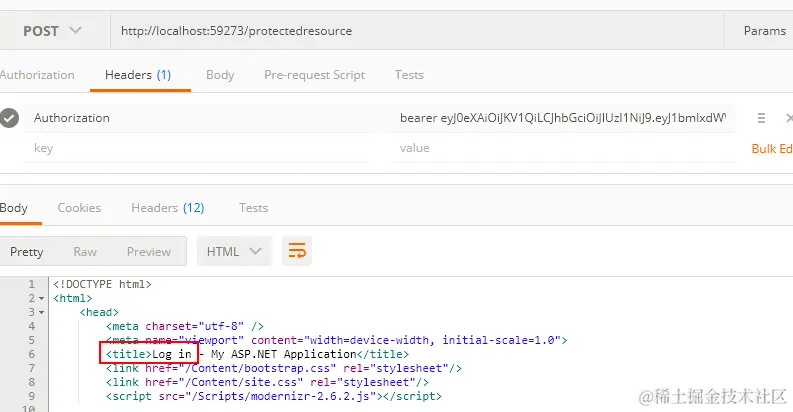Screen dimensions: 793x412
Task: Select the Preview view button
Action: [149, 252]
